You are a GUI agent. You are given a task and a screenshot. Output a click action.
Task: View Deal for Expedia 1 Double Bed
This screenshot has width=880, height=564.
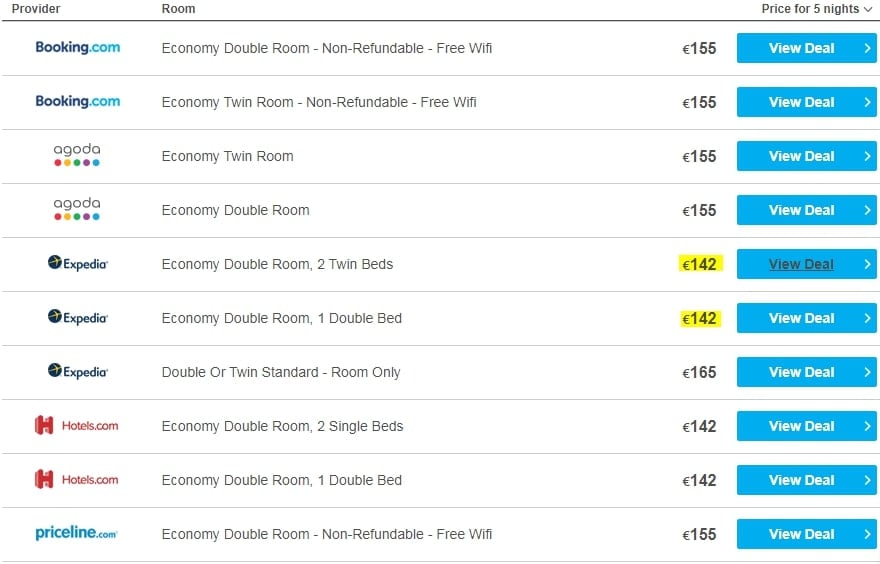click(806, 318)
